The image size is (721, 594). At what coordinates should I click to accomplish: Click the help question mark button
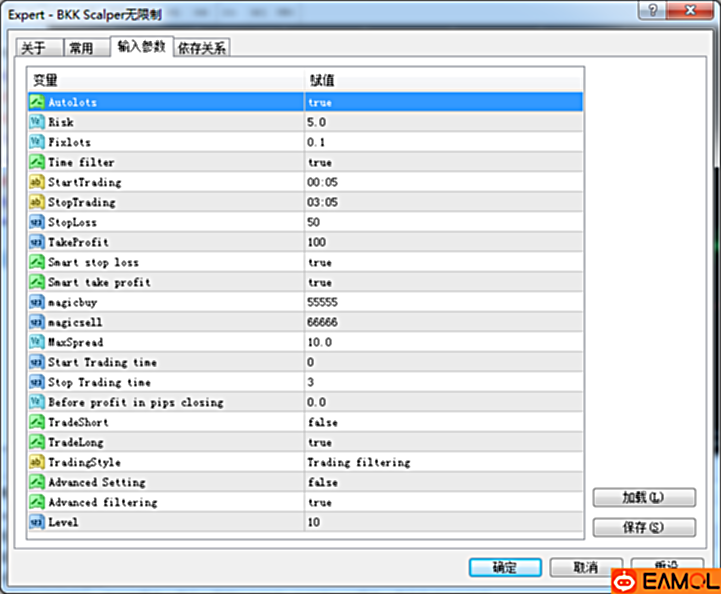tap(652, 10)
